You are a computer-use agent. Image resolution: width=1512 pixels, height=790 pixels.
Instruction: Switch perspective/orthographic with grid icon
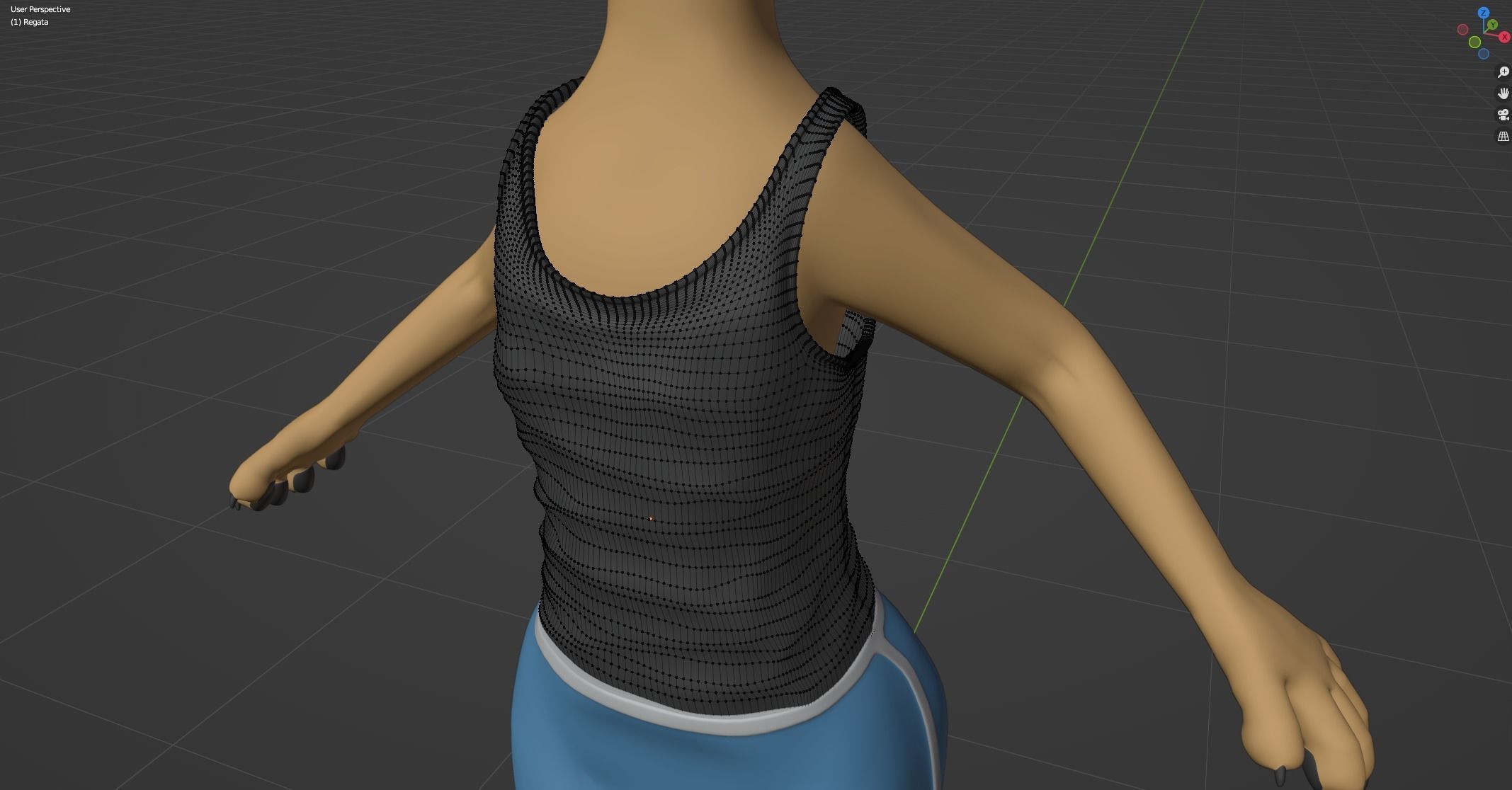[x=1503, y=136]
